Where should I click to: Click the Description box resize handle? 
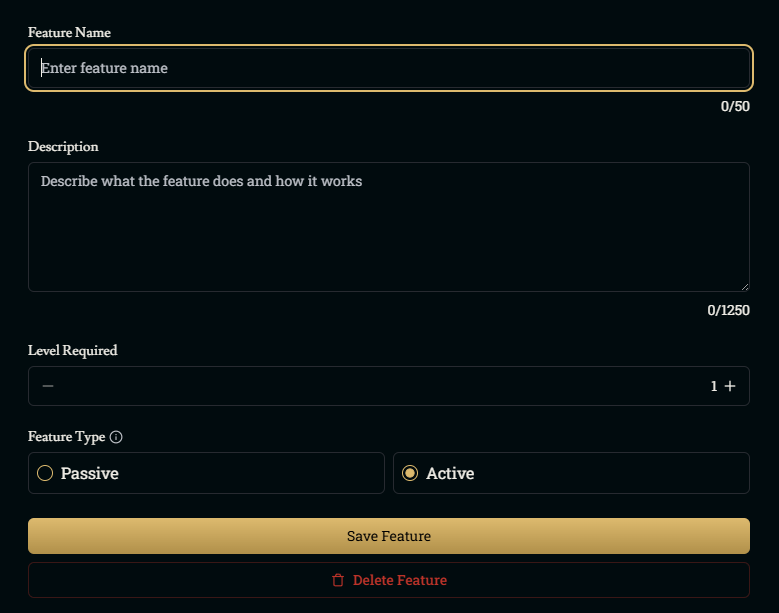pos(744,286)
